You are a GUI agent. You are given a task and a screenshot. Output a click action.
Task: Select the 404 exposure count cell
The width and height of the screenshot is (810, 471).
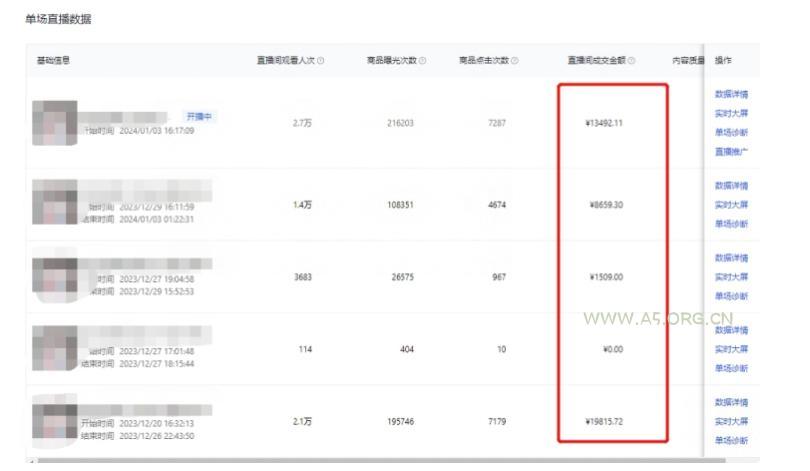pyautogui.click(x=407, y=349)
